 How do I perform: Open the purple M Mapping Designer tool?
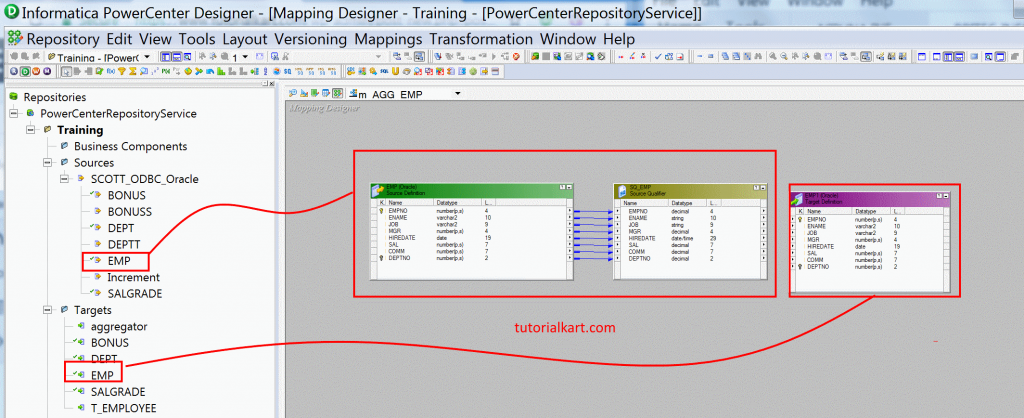47,71
